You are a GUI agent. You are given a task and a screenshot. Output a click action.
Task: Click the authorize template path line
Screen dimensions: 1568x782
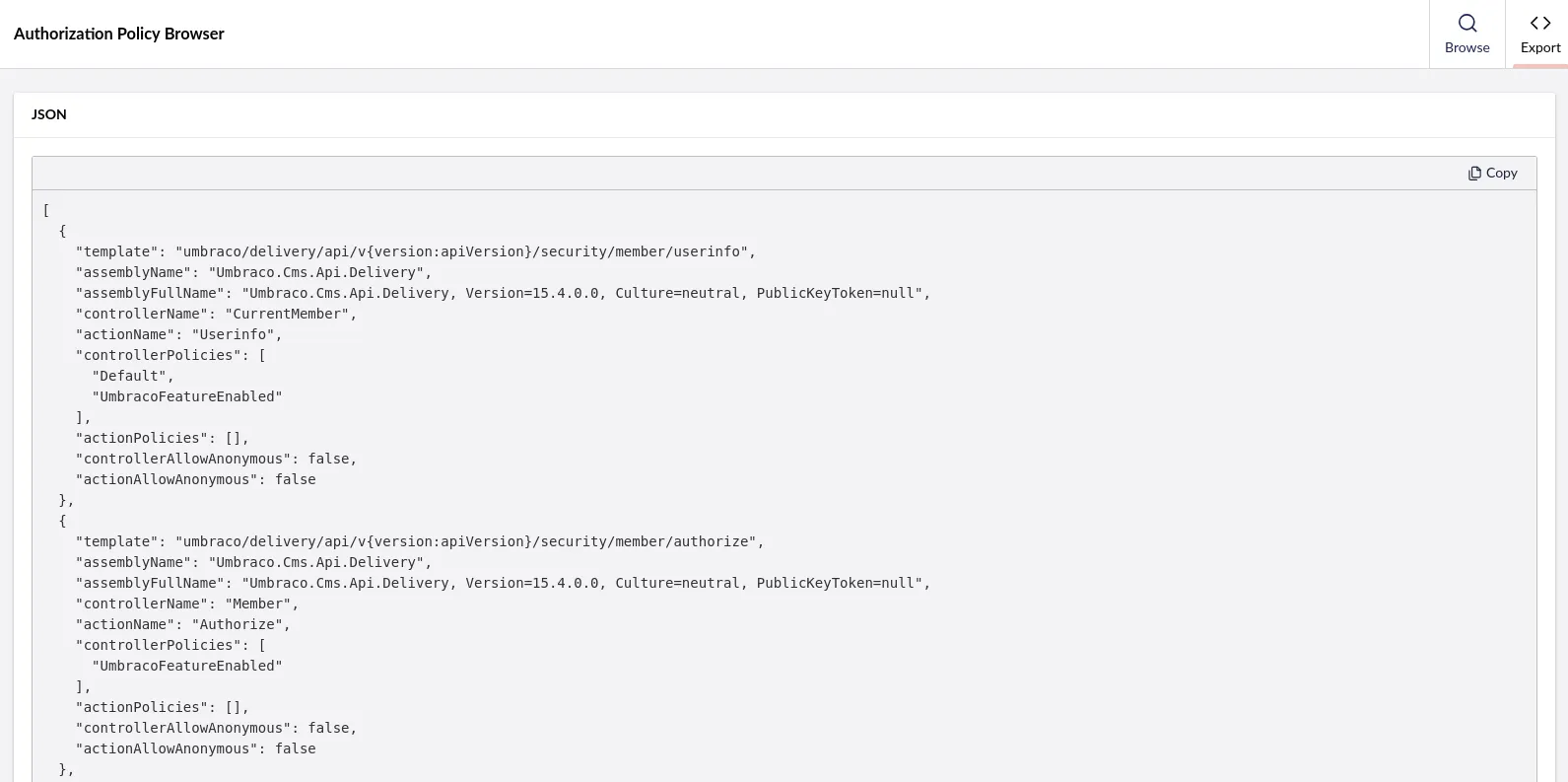point(420,541)
